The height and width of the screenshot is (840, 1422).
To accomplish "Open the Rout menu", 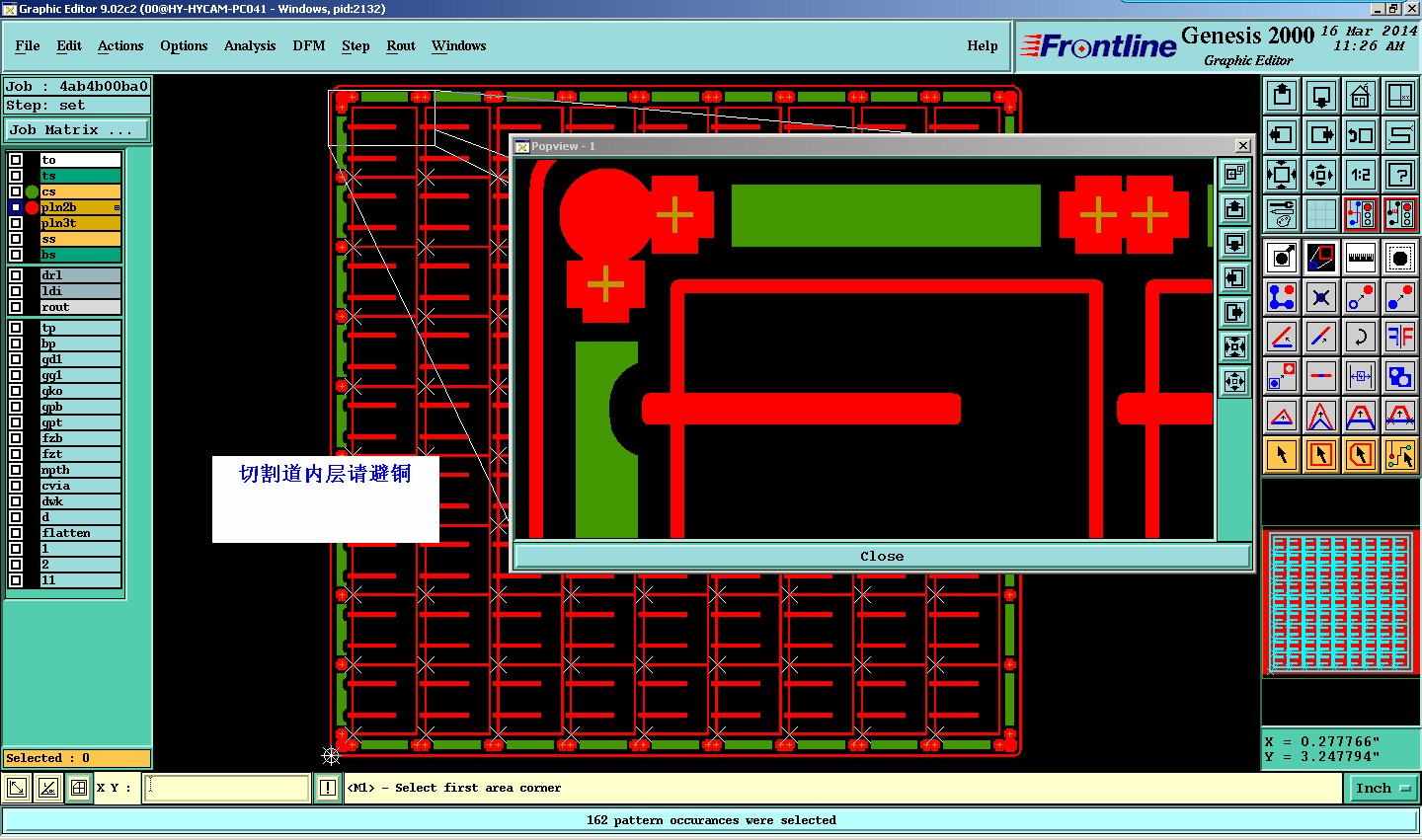I will coord(401,45).
